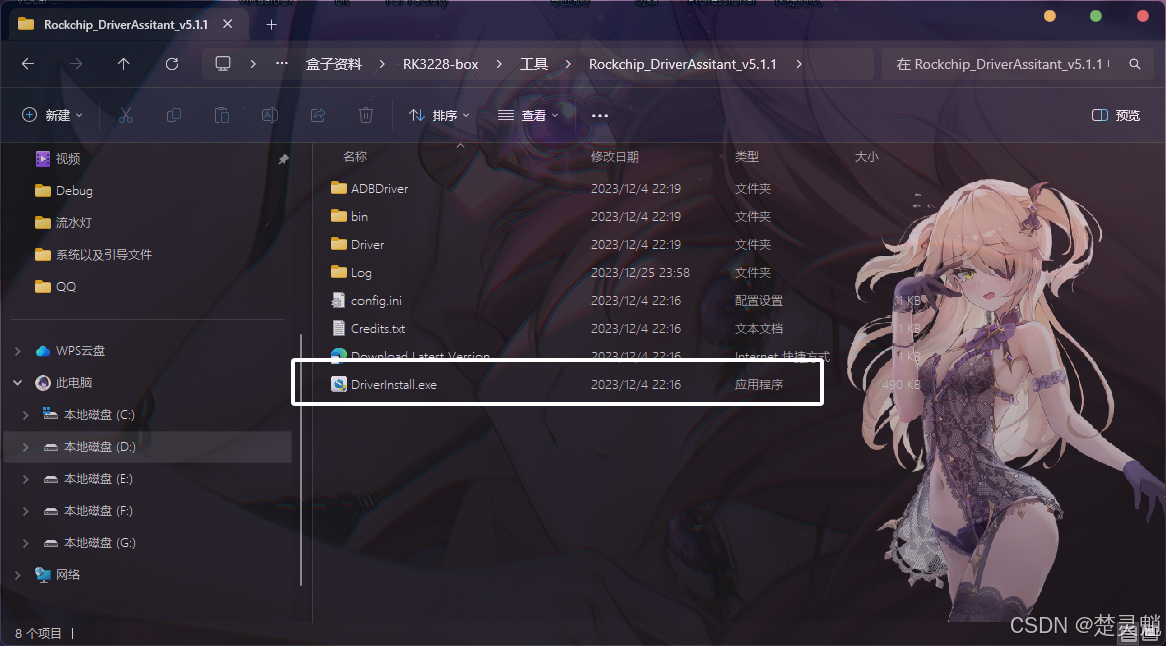
Task: Click 工具 in the breadcrumb path
Action: 534,64
